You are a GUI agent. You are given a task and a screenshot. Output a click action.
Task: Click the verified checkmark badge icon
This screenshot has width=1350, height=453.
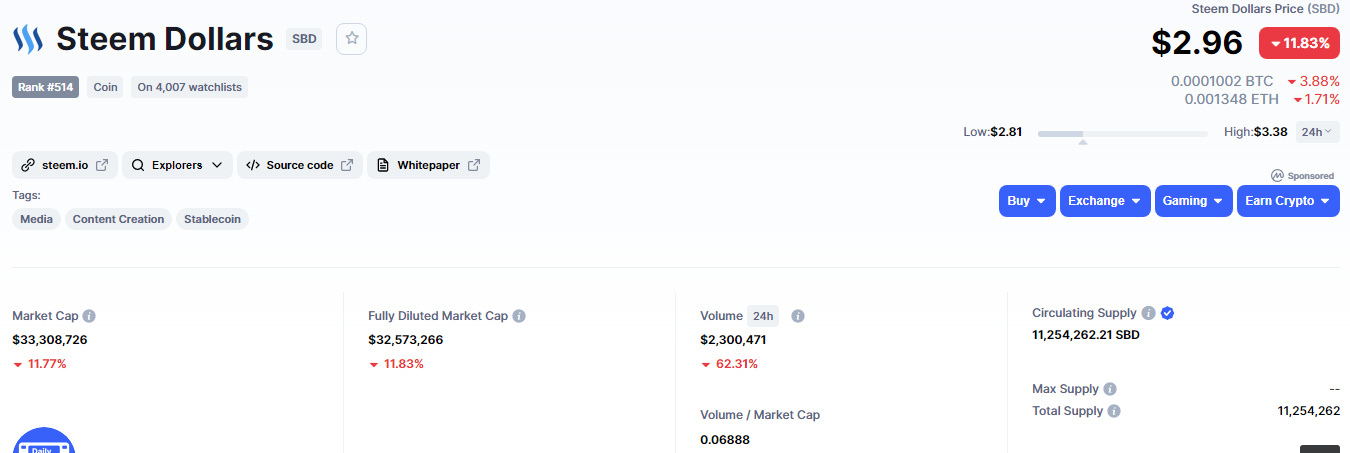1167,313
